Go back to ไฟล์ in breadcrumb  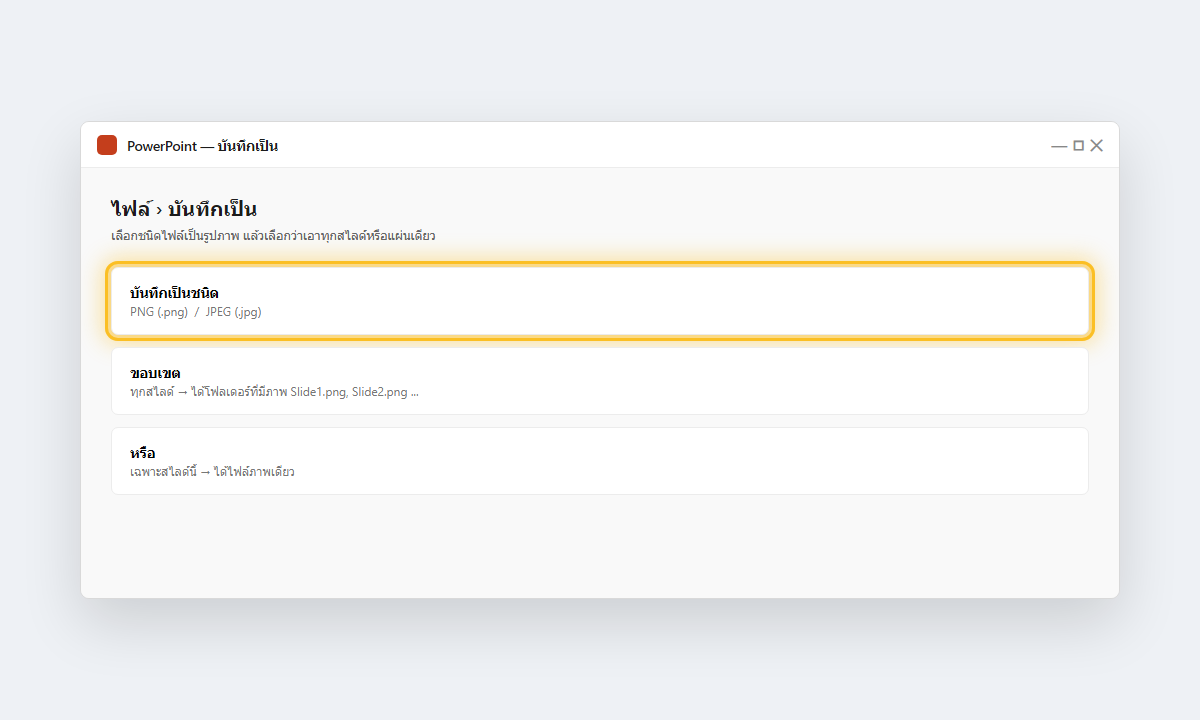click(131, 209)
